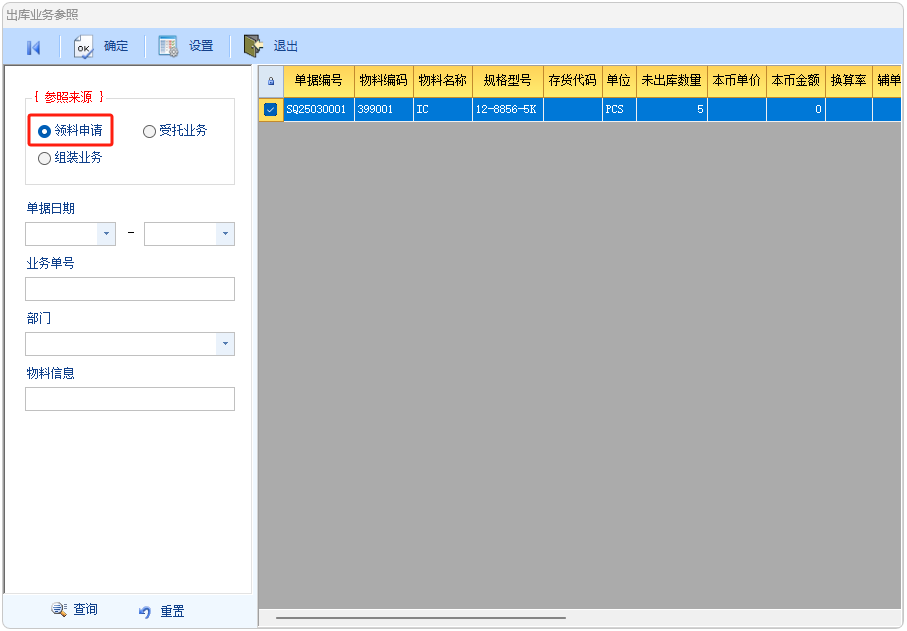Click 本币单价 column header
Image resolution: width=907 pixels, height=631 pixels.
click(x=737, y=81)
